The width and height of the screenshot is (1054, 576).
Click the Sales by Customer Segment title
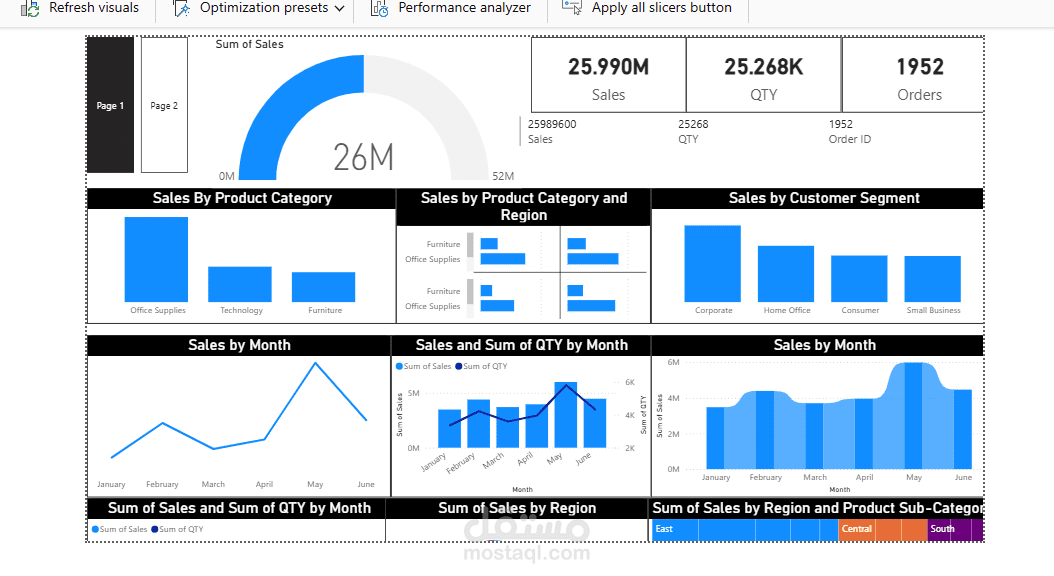point(824,198)
